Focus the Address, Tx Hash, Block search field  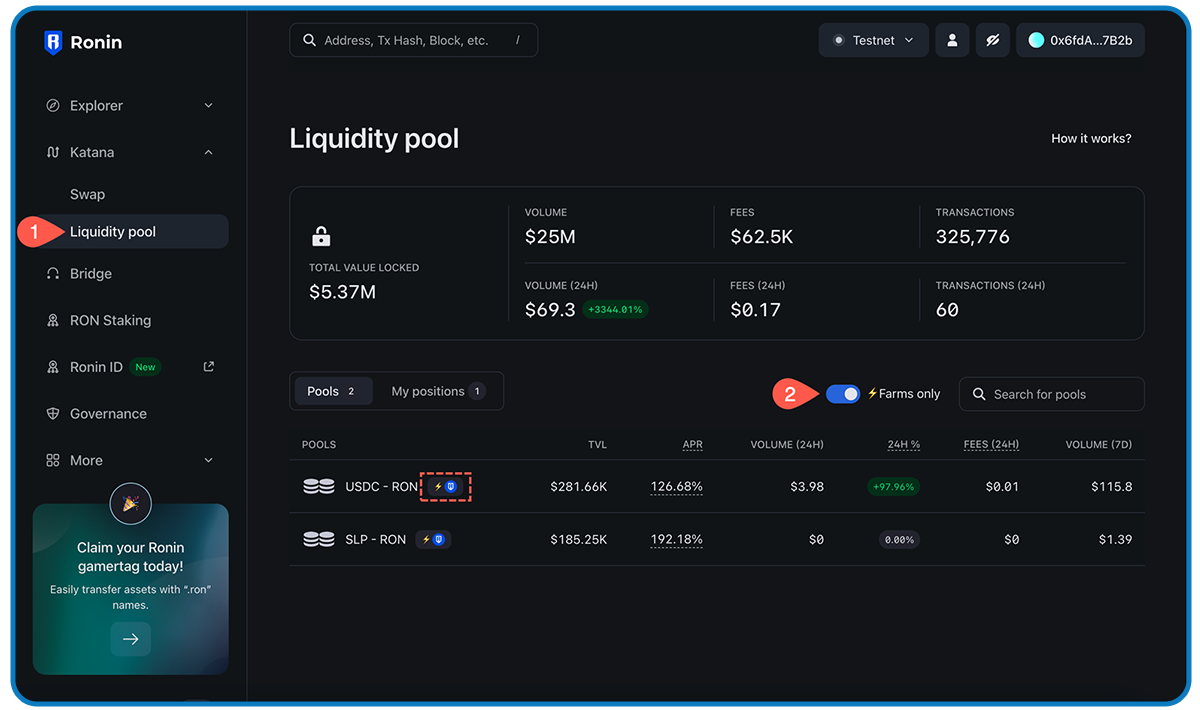pos(414,40)
